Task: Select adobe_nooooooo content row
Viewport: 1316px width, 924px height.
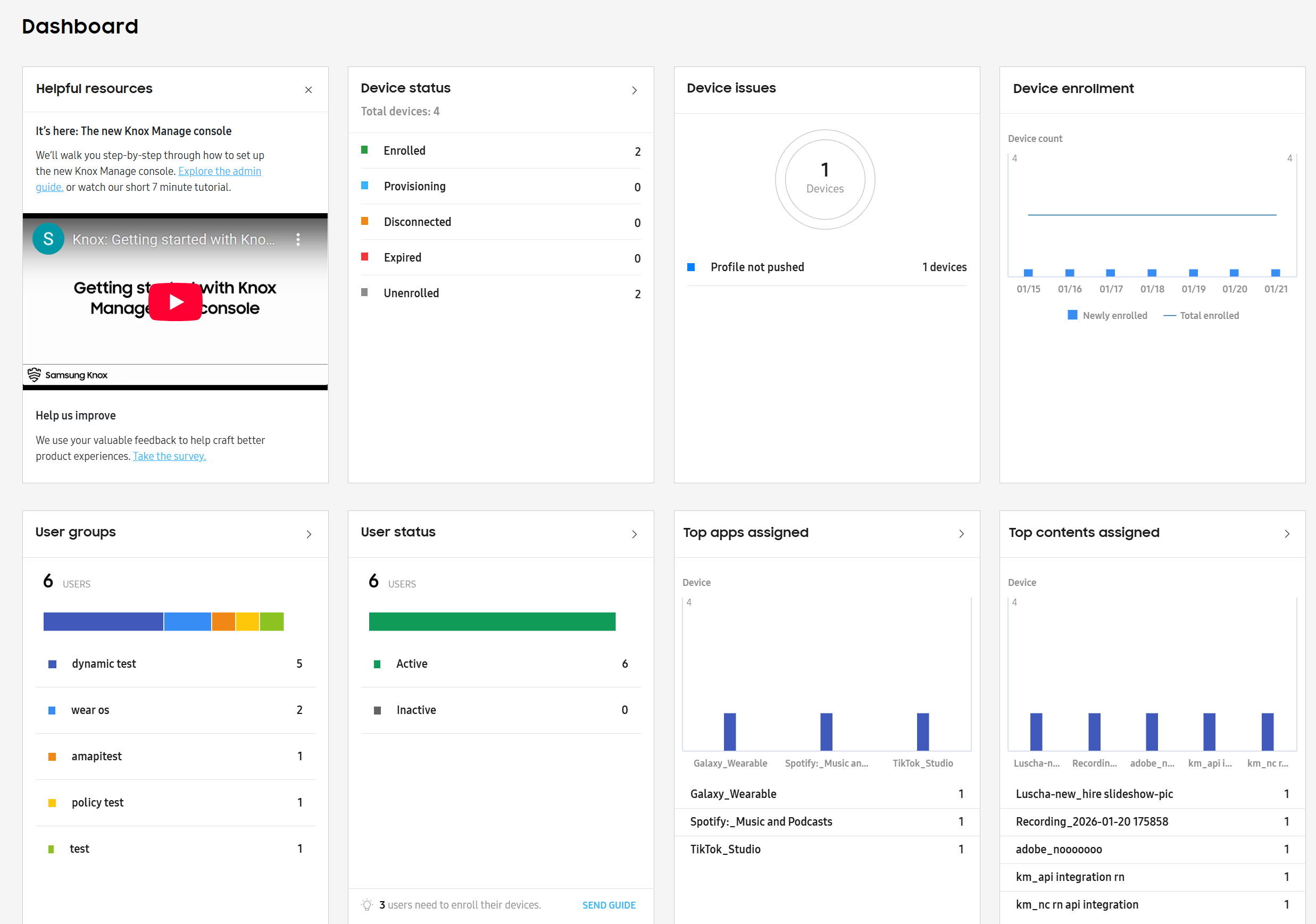Action: pyautogui.click(x=1152, y=850)
